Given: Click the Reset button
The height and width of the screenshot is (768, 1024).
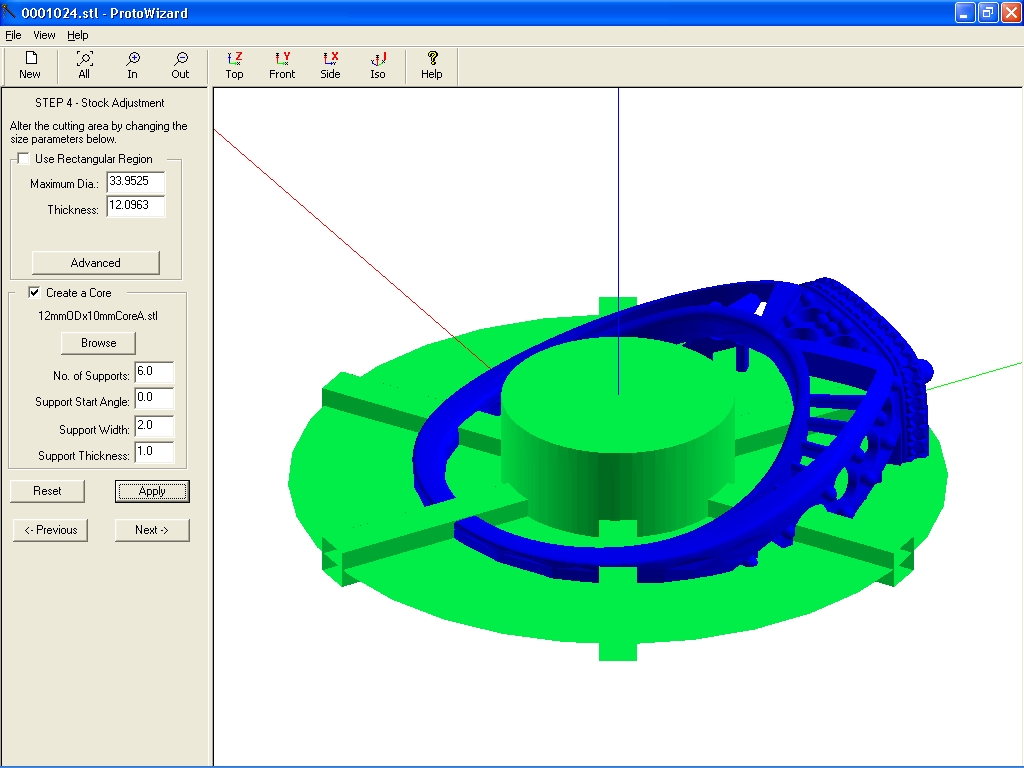Looking at the screenshot, I should (x=47, y=491).
